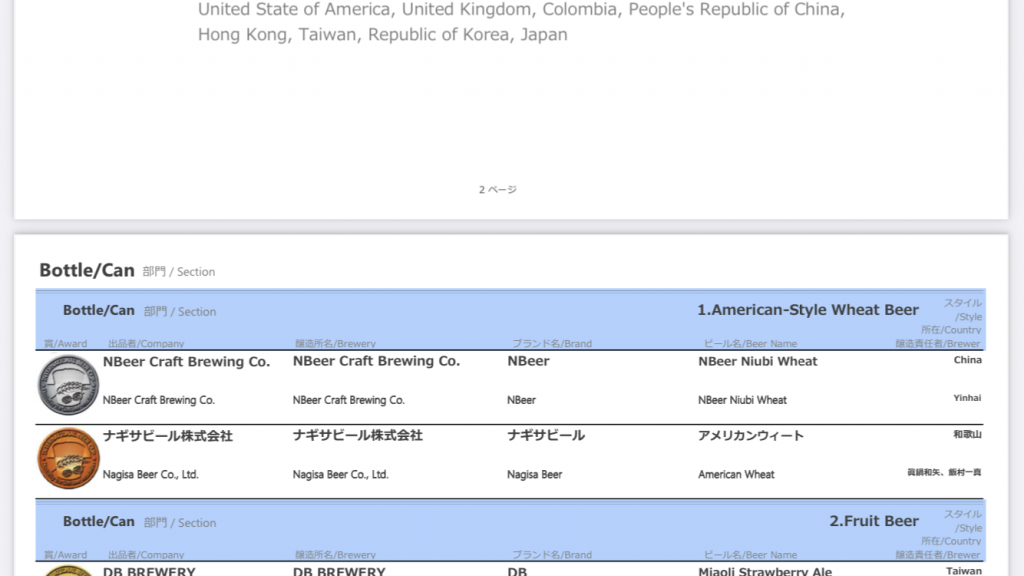
Task: Click 'ビール名/Beer Name' label in Fruit Beer header
Action: [x=750, y=554]
